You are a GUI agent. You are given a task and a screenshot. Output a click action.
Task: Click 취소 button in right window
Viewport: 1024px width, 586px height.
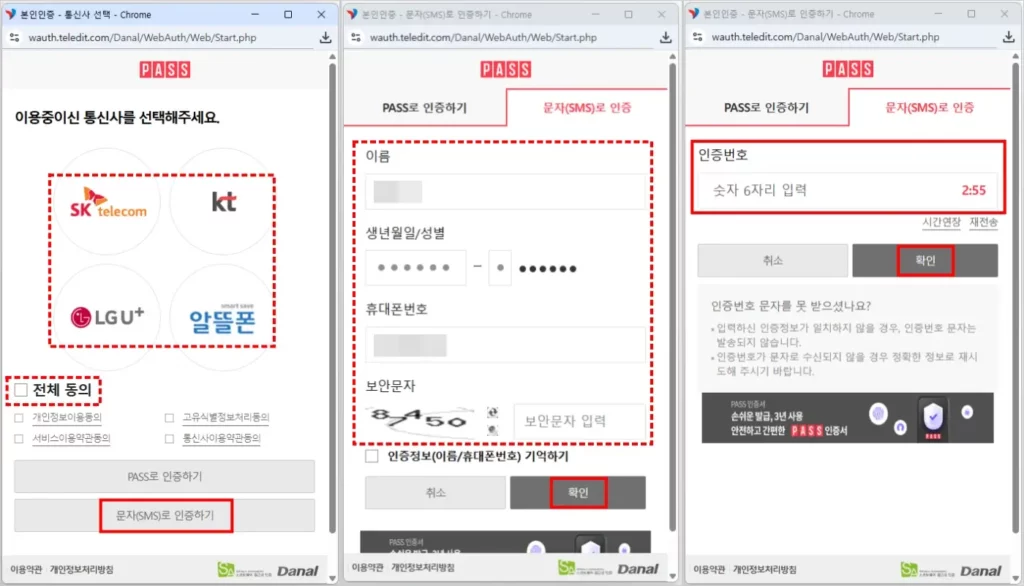(x=773, y=261)
